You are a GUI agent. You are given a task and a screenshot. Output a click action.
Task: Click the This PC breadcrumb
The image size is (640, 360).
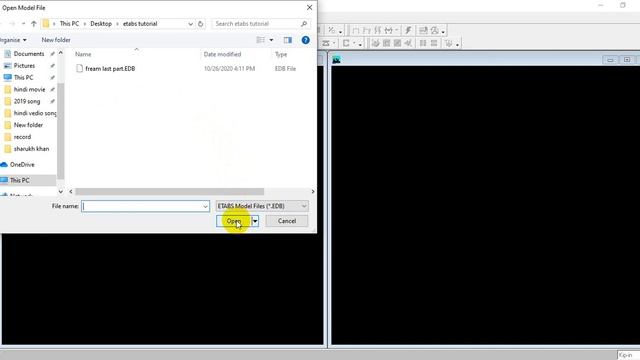[x=69, y=24]
